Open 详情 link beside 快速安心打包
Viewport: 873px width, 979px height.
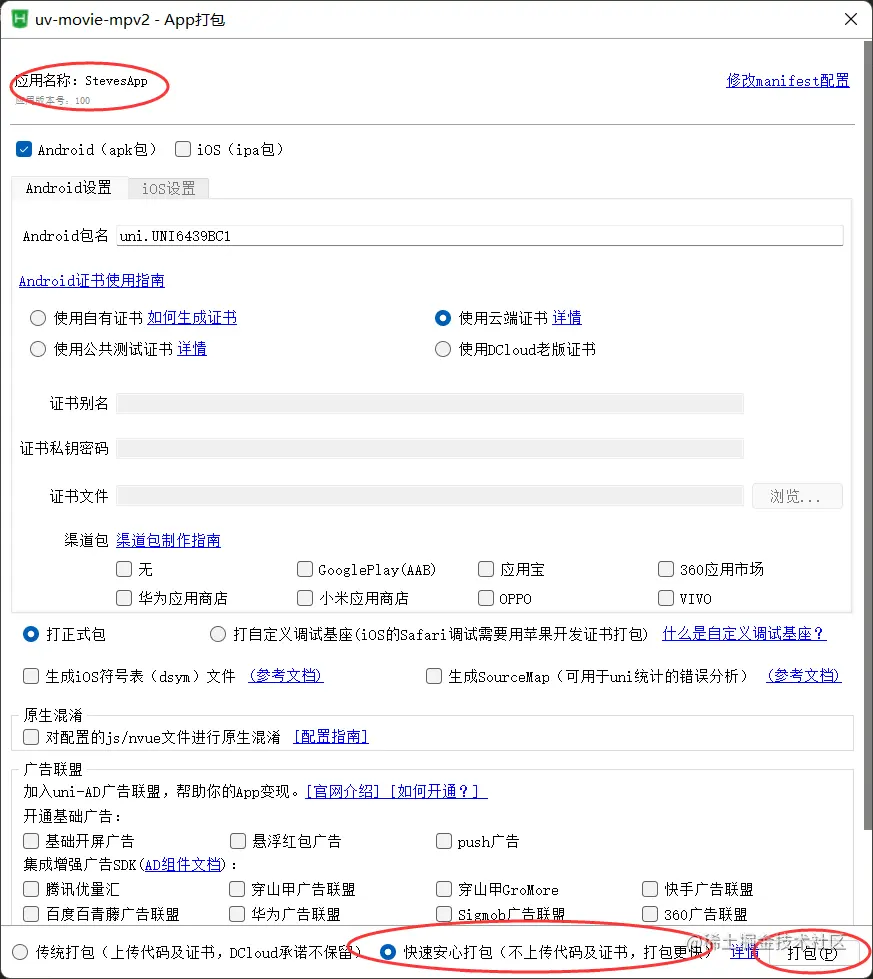[744, 952]
